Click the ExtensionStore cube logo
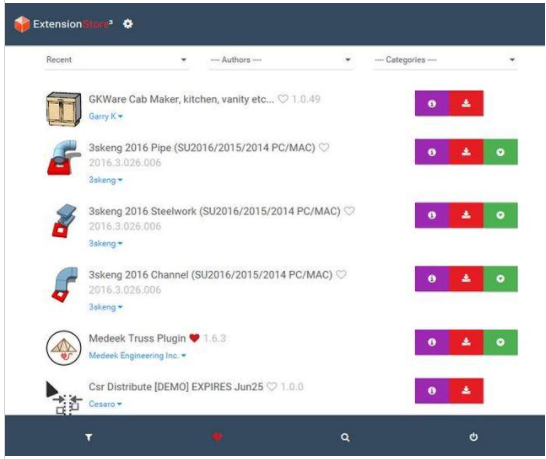The height and width of the screenshot is (459, 546). tap(22, 24)
